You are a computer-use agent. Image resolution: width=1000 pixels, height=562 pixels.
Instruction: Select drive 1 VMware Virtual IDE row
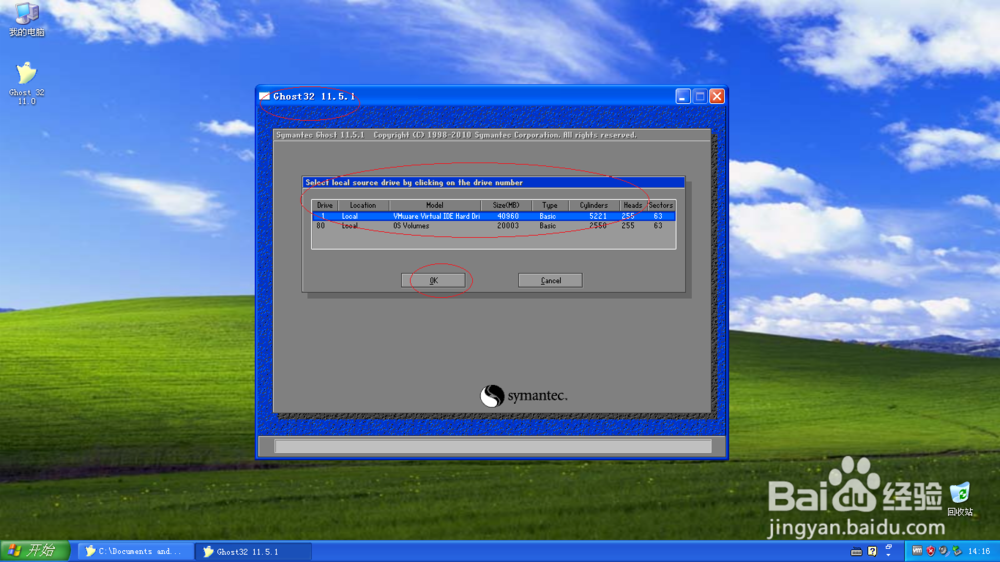click(494, 216)
